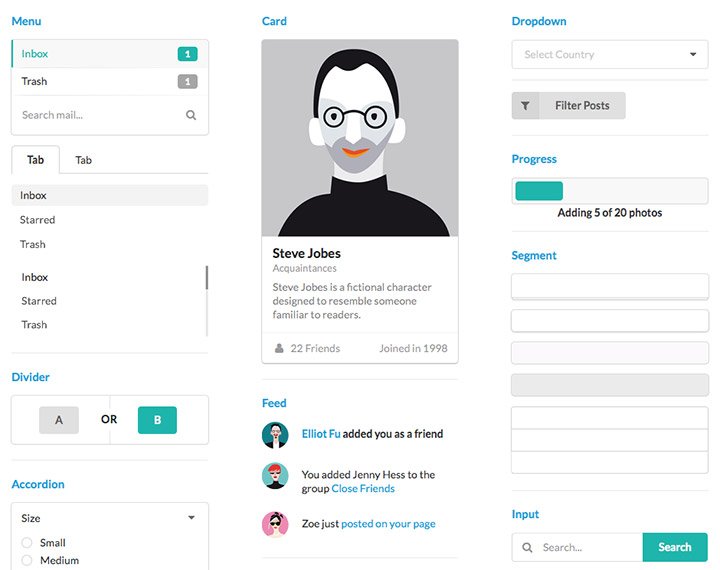Click the user icon next to 22 Friends
The width and height of the screenshot is (720, 570).
[x=279, y=348]
